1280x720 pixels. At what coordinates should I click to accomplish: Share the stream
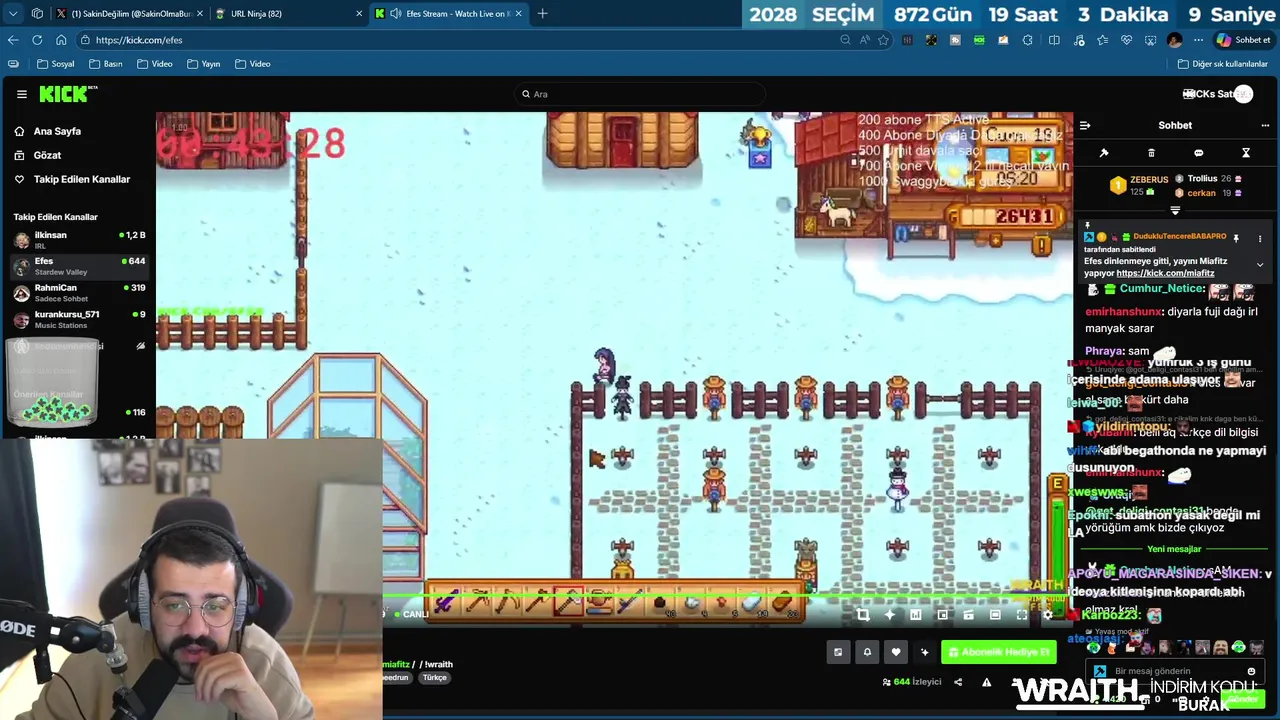coord(958,682)
